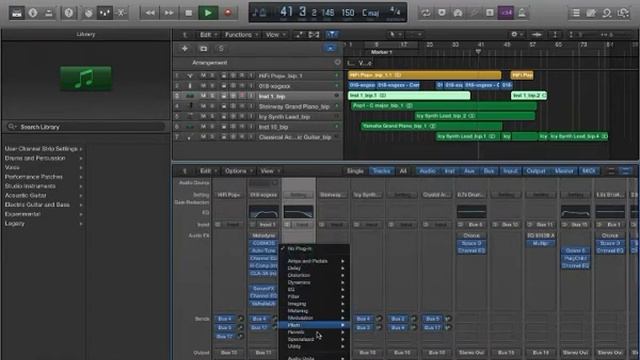This screenshot has width=640, height=360.
Task: Click the tempo value 150 in LCD
Action: [348, 13]
